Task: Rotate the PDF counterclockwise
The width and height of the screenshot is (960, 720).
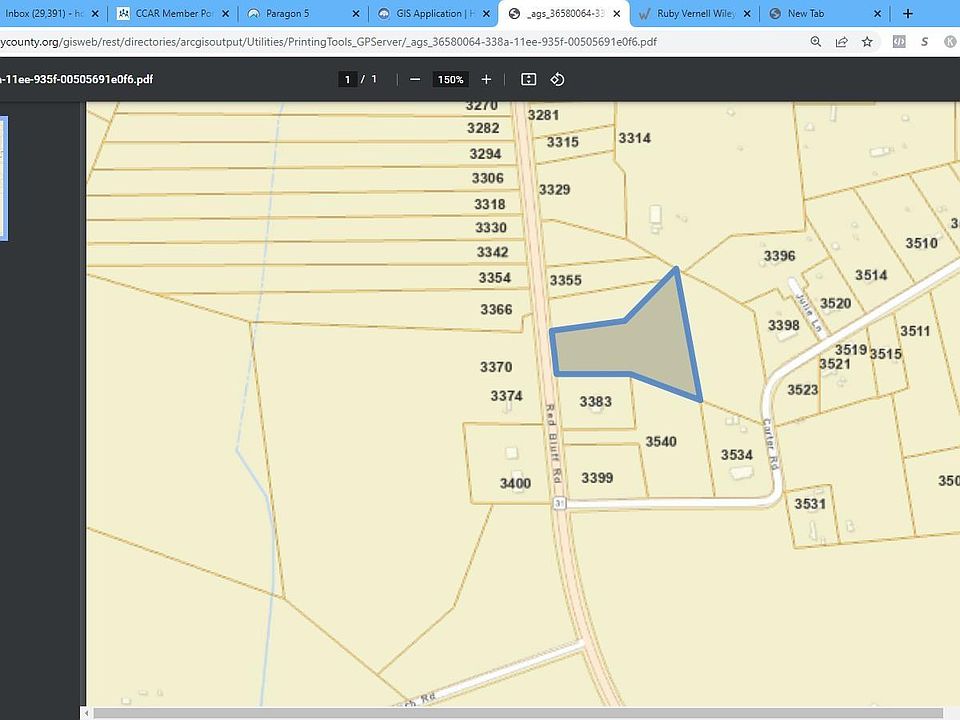Action: tap(557, 80)
